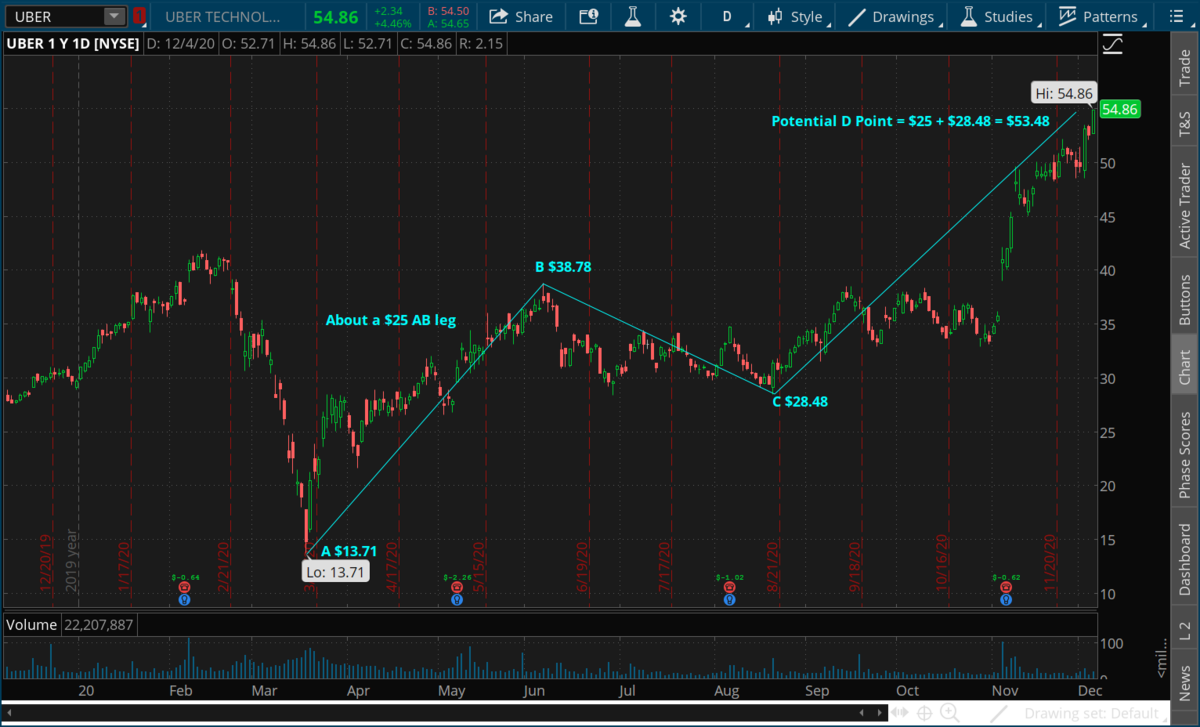The image size is (1200, 727).
Task: Open the Patterns menu
Action: pos(1101,16)
